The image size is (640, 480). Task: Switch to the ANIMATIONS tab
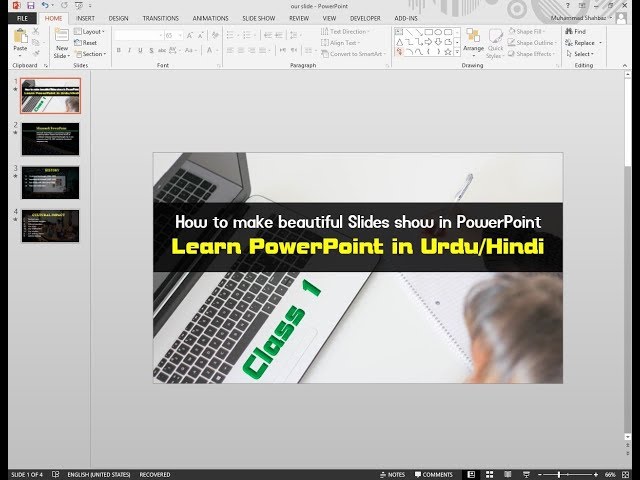(x=210, y=18)
